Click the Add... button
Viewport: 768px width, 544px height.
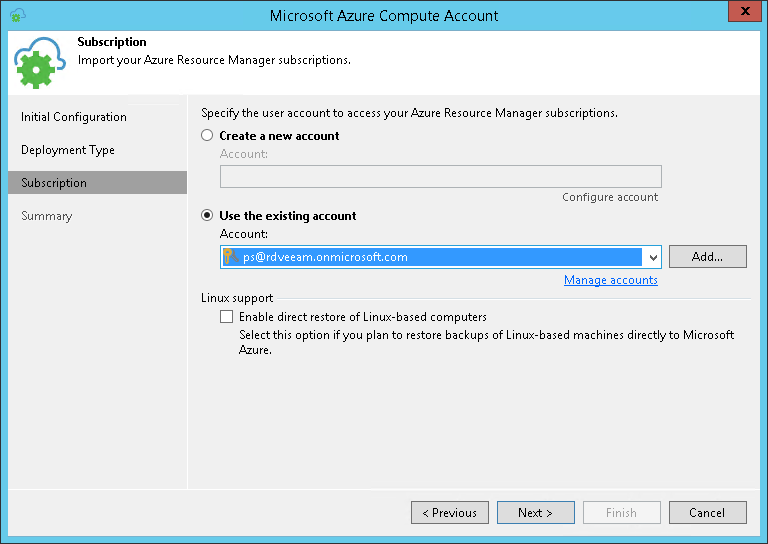707,257
